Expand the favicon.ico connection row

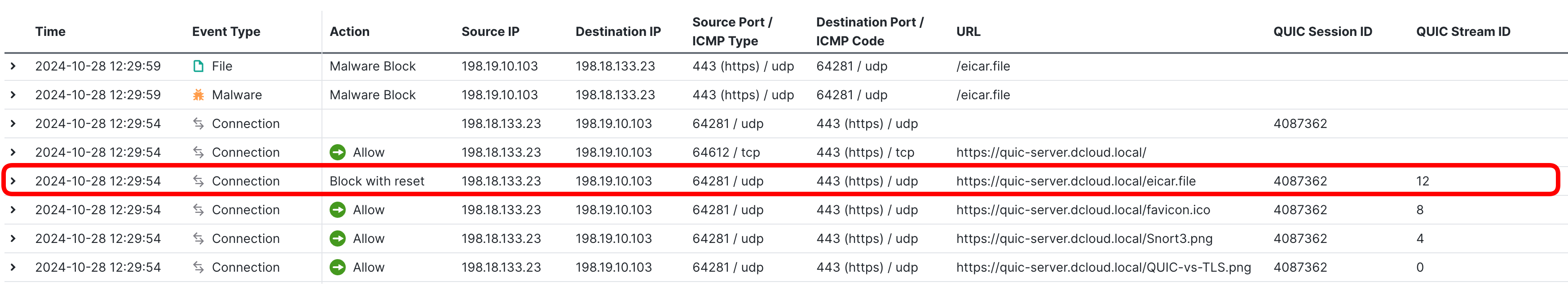point(13,210)
